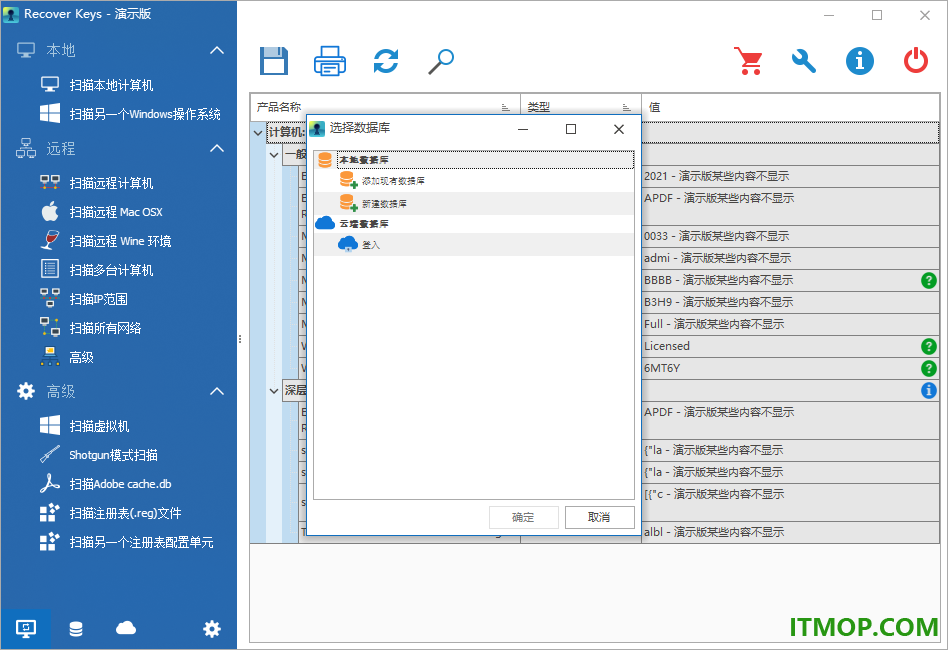This screenshot has width=948, height=650.
Task: Click the Search magnifier toolbar icon
Action: [441, 61]
